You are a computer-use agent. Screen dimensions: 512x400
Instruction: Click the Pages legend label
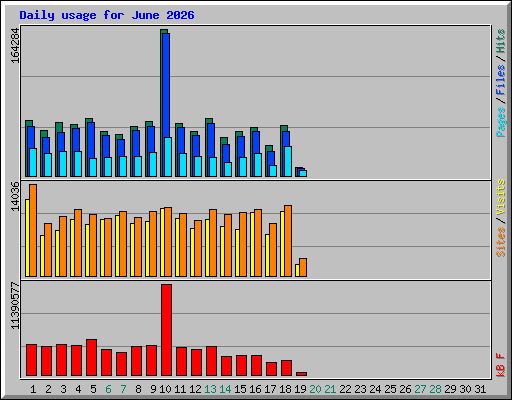(x=501, y=122)
